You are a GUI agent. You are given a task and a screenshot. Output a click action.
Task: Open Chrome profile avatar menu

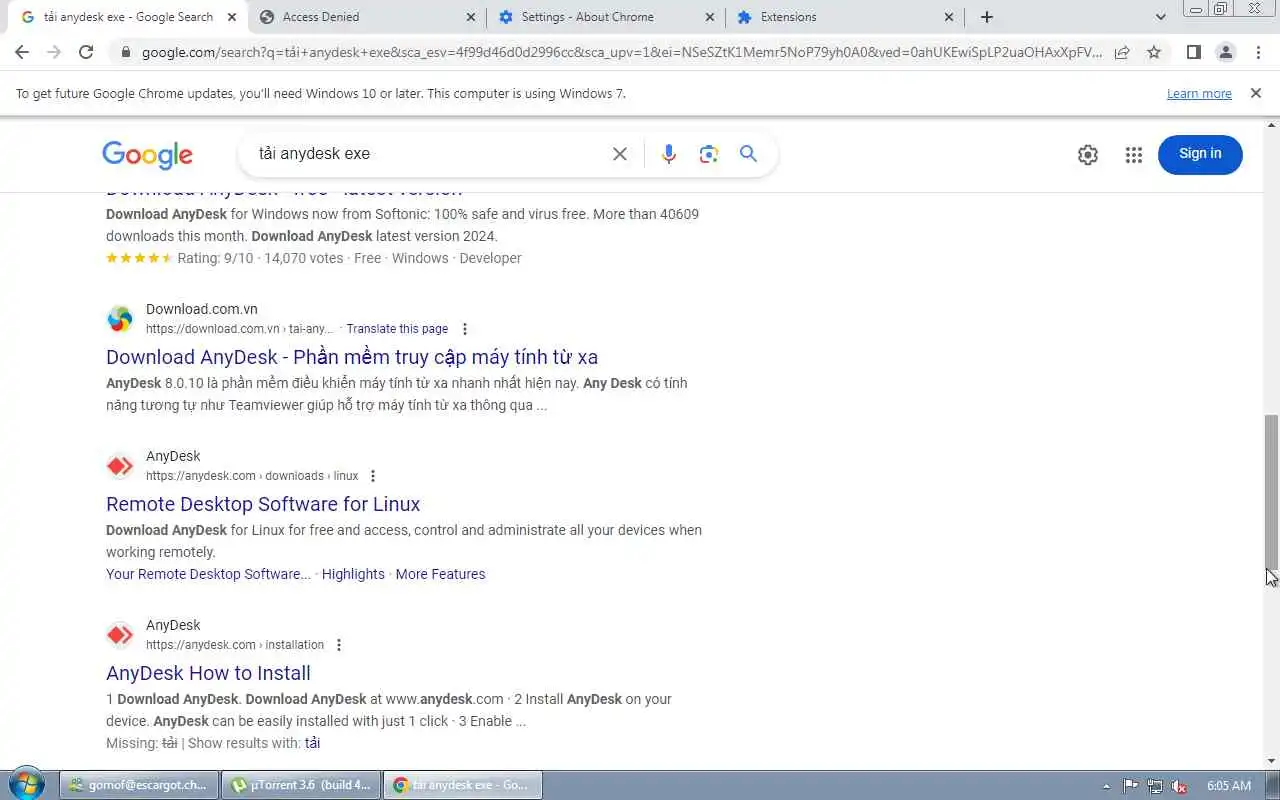1225,52
